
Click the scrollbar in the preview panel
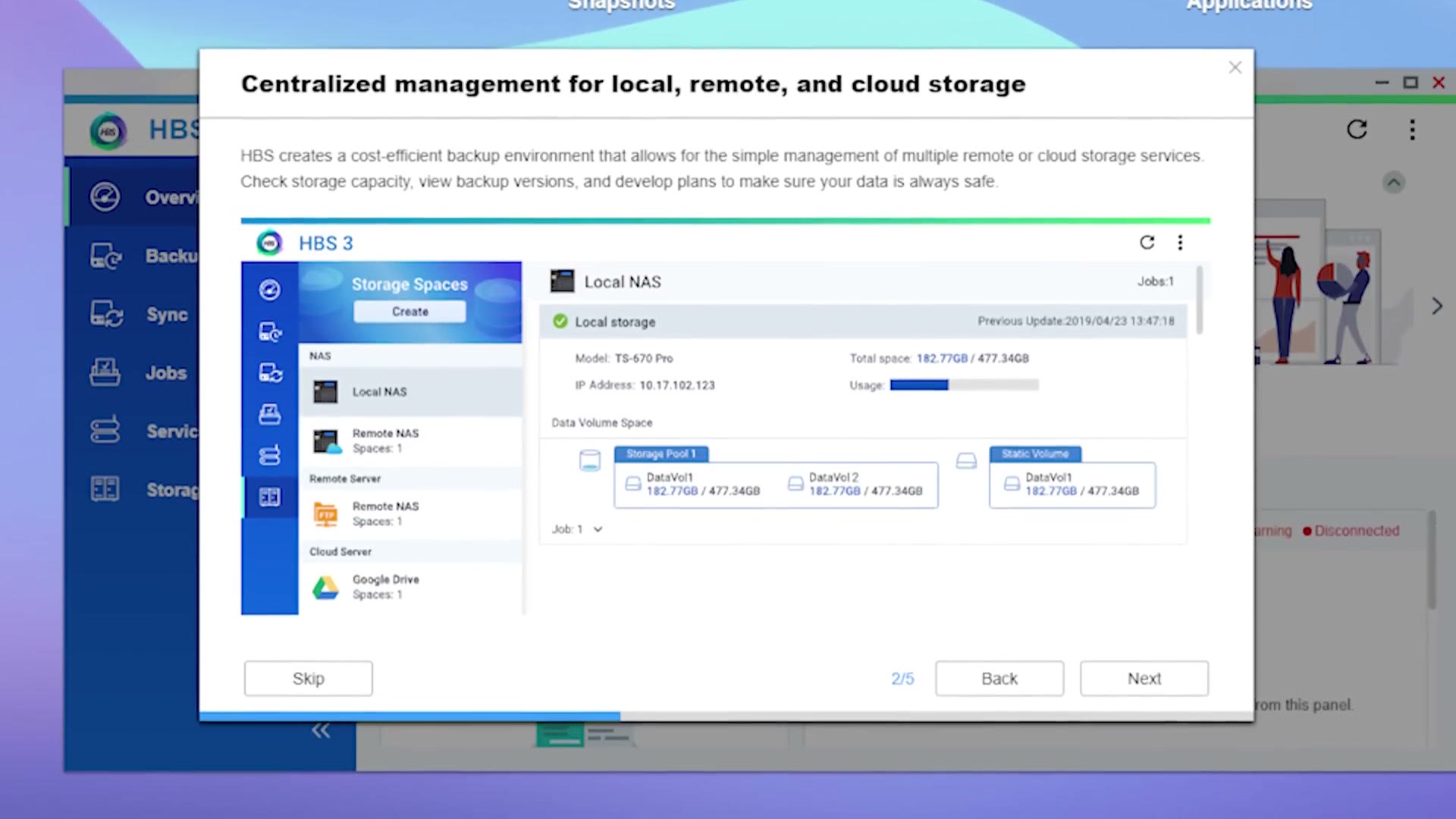(1199, 300)
